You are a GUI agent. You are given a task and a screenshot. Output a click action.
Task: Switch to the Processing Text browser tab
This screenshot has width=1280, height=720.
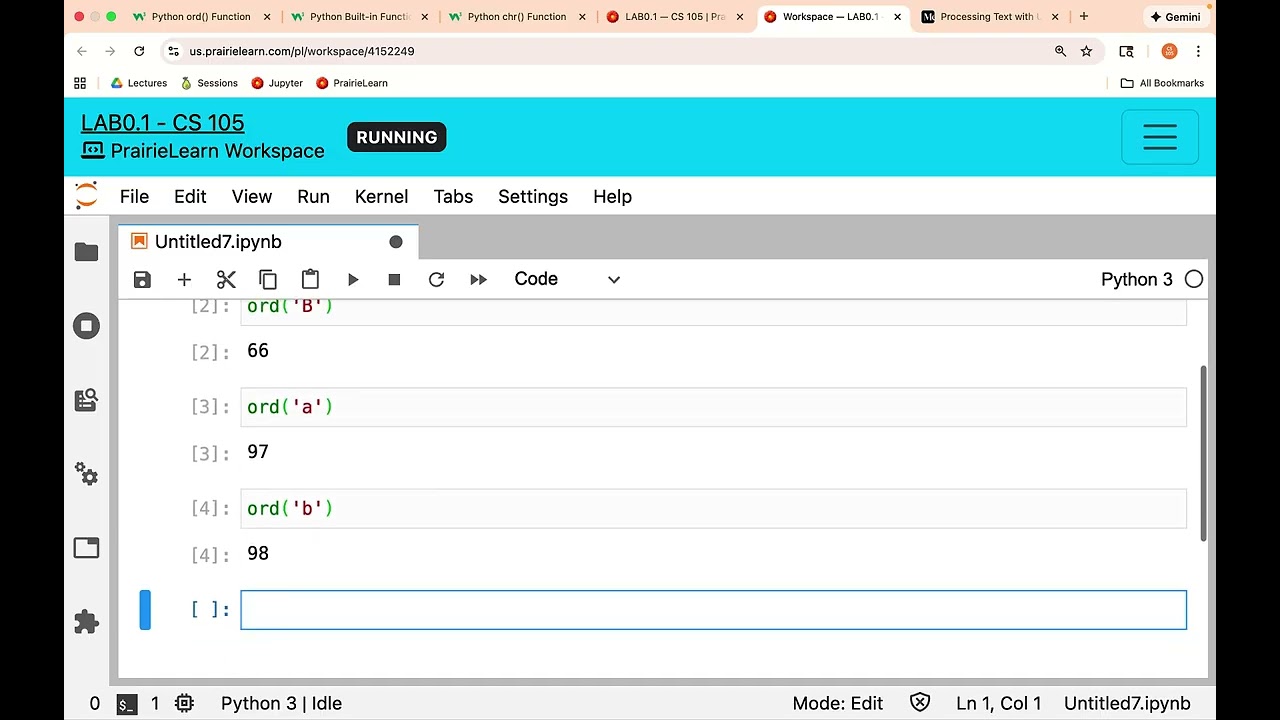click(x=988, y=17)
